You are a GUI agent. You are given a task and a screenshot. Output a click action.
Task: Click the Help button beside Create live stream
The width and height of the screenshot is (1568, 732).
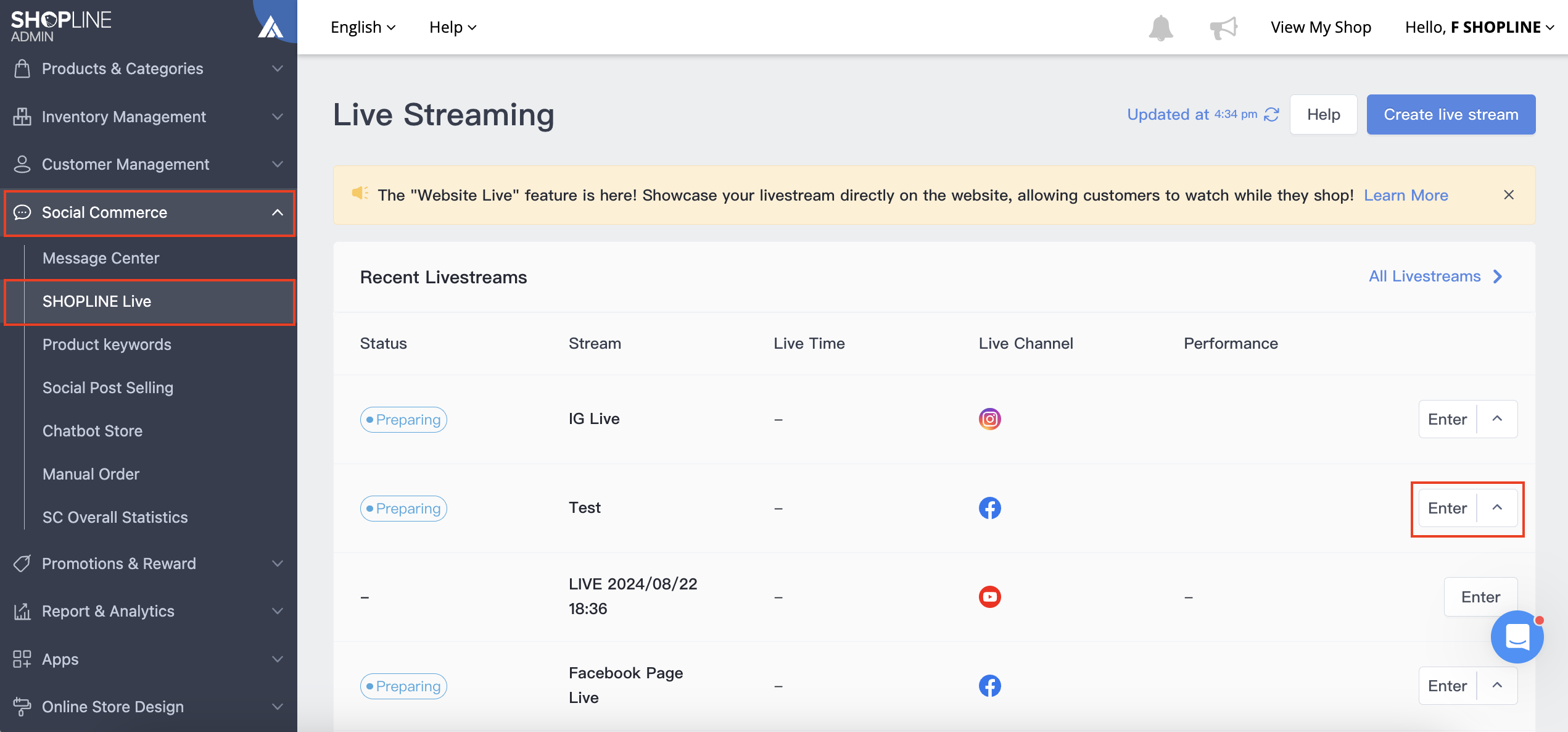point(1323,114)
